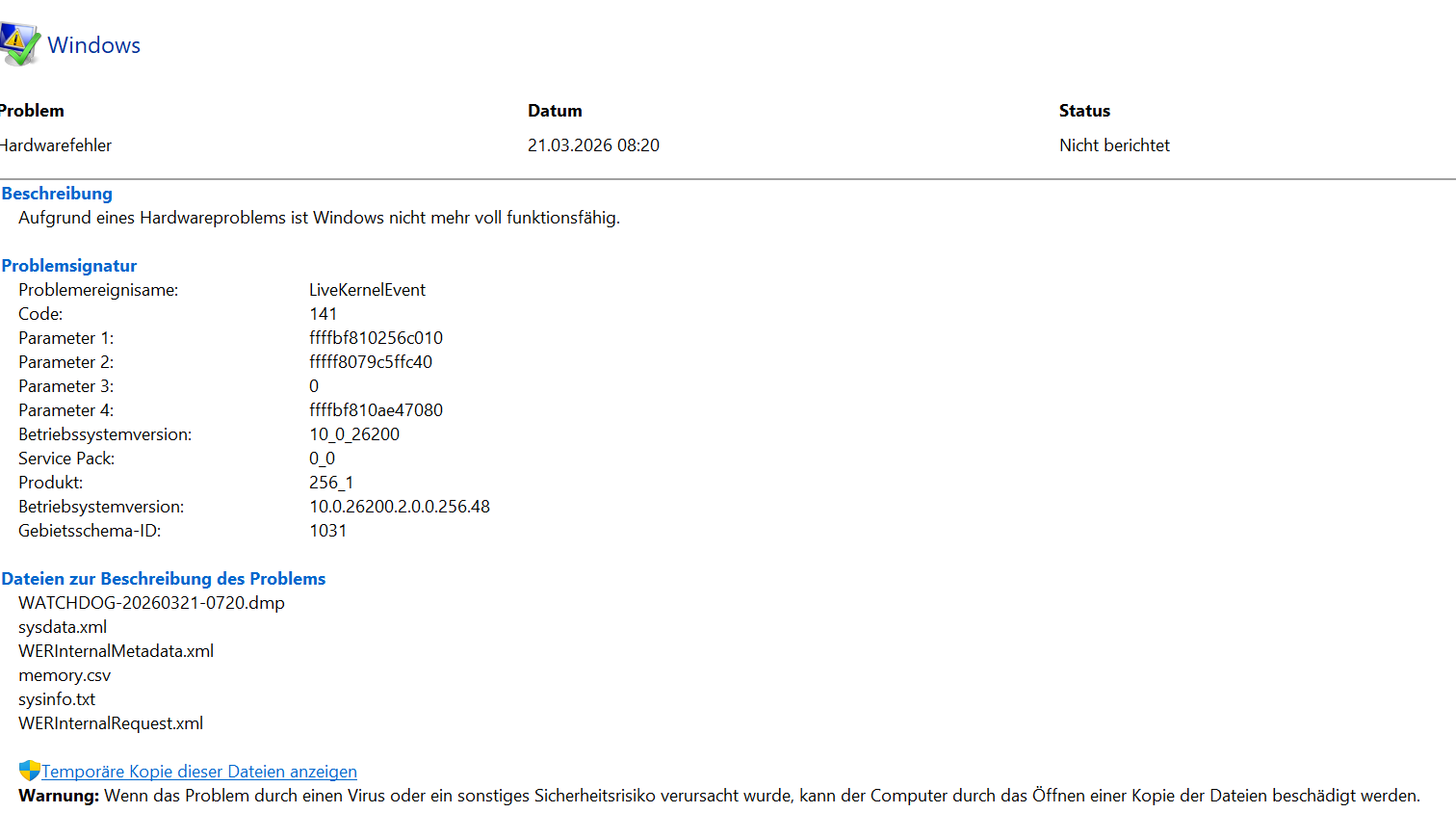The image size is (1456, 839).
Task: Select the file 'WERInternalMetadata.xml'
Action: click(116, 651)
